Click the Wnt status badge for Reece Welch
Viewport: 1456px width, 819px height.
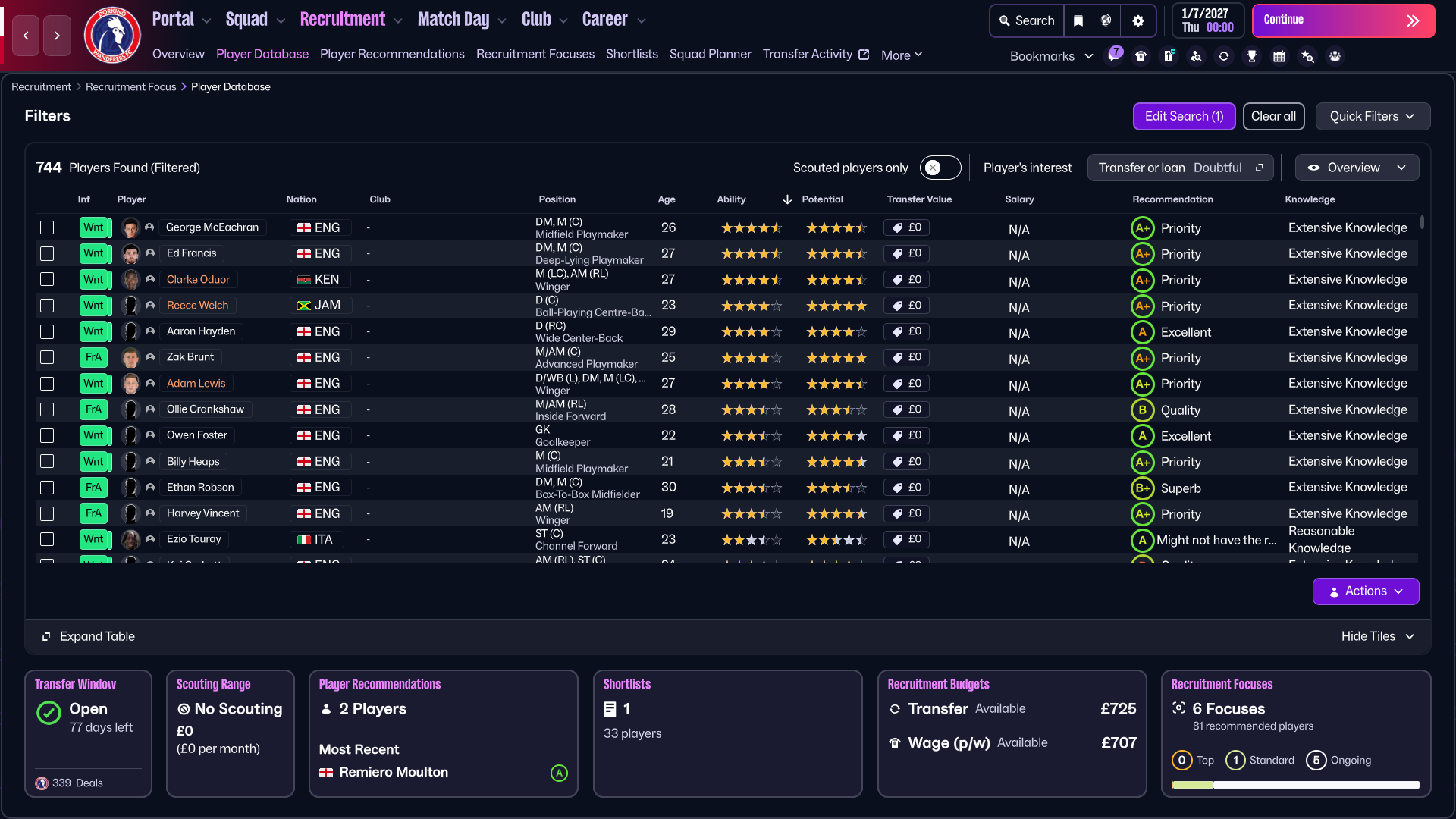coord(93,306)
